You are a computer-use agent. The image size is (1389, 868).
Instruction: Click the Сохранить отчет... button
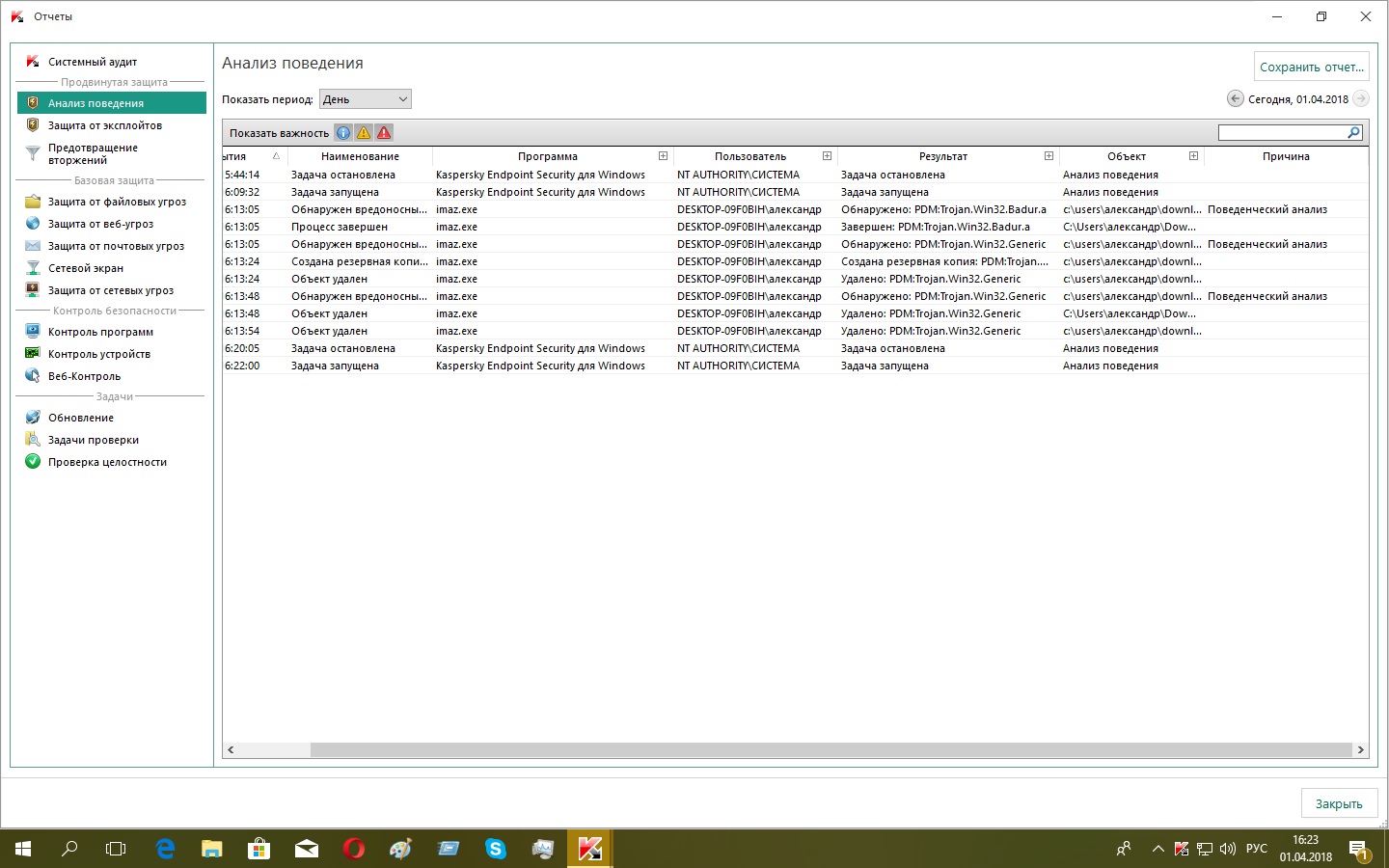coord(1312,67)
